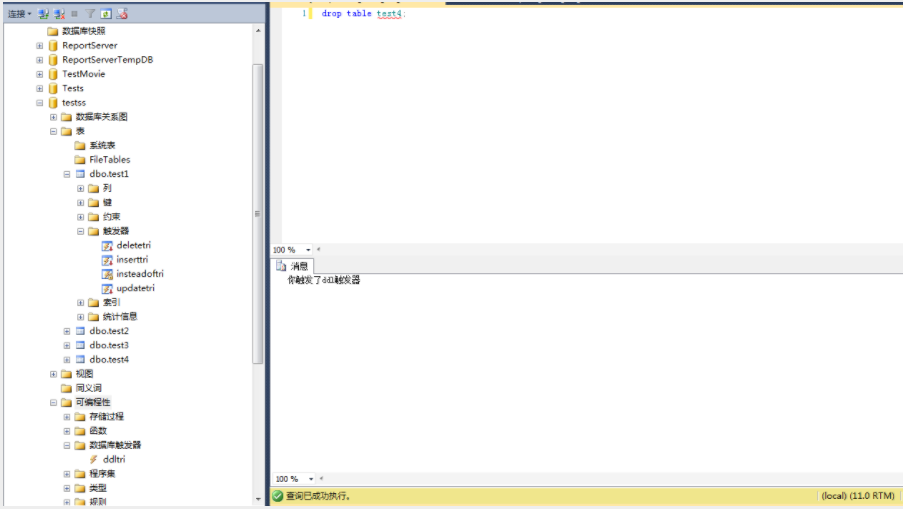Click the query editor horizontal scroll-left arrow

(x=318, y=250)
